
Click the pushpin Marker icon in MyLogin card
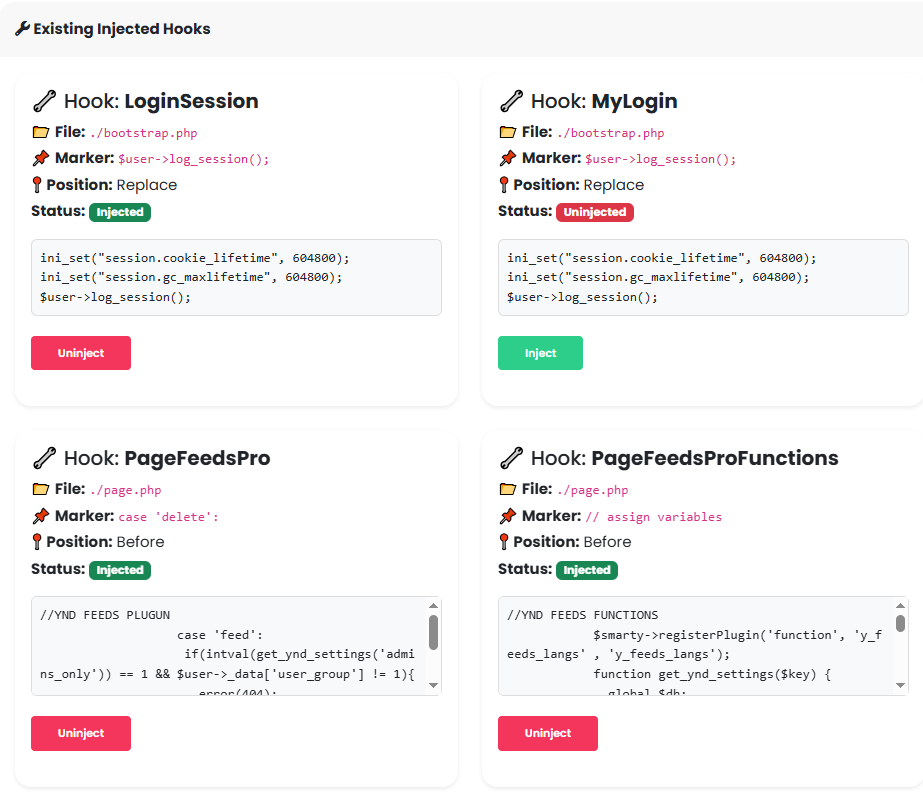tap(507, 158)
